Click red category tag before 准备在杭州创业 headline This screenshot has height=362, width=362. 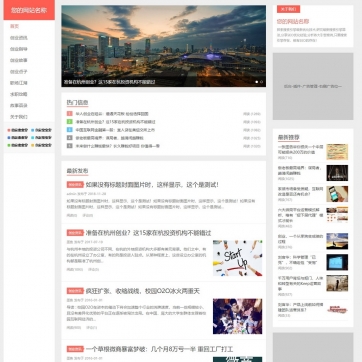[75, 233]
